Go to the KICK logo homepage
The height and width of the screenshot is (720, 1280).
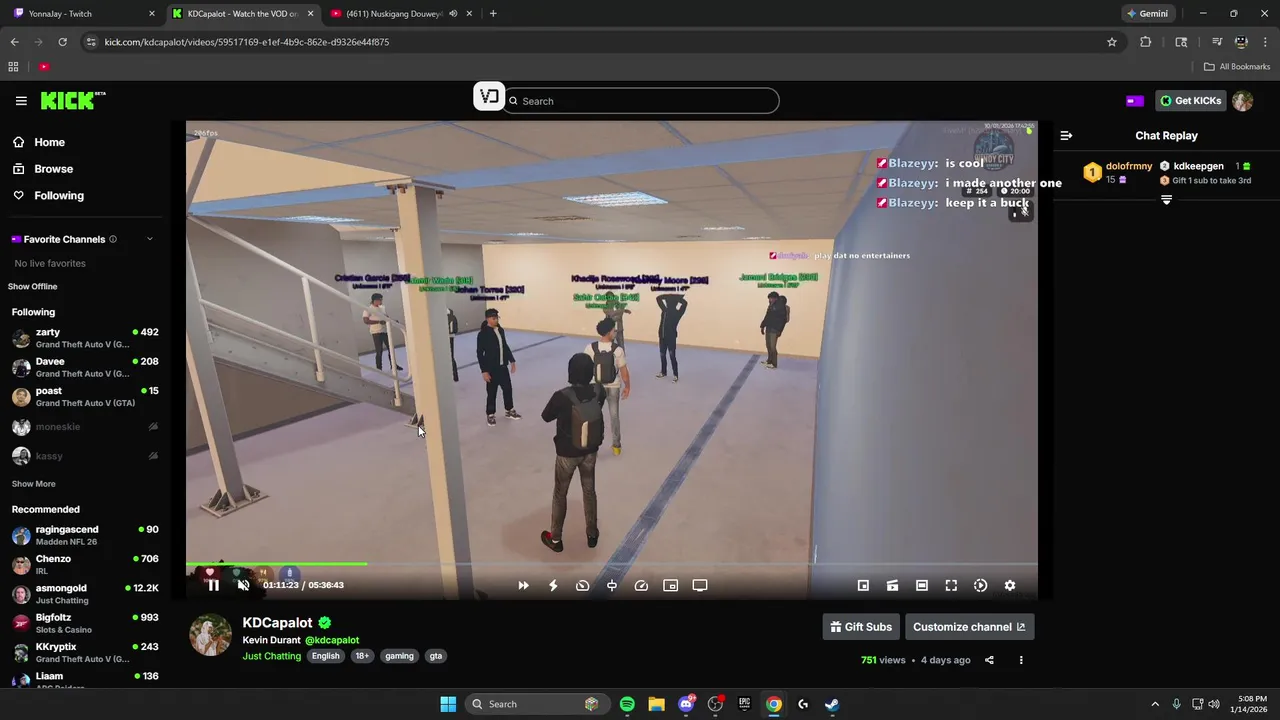click(72, 100)
